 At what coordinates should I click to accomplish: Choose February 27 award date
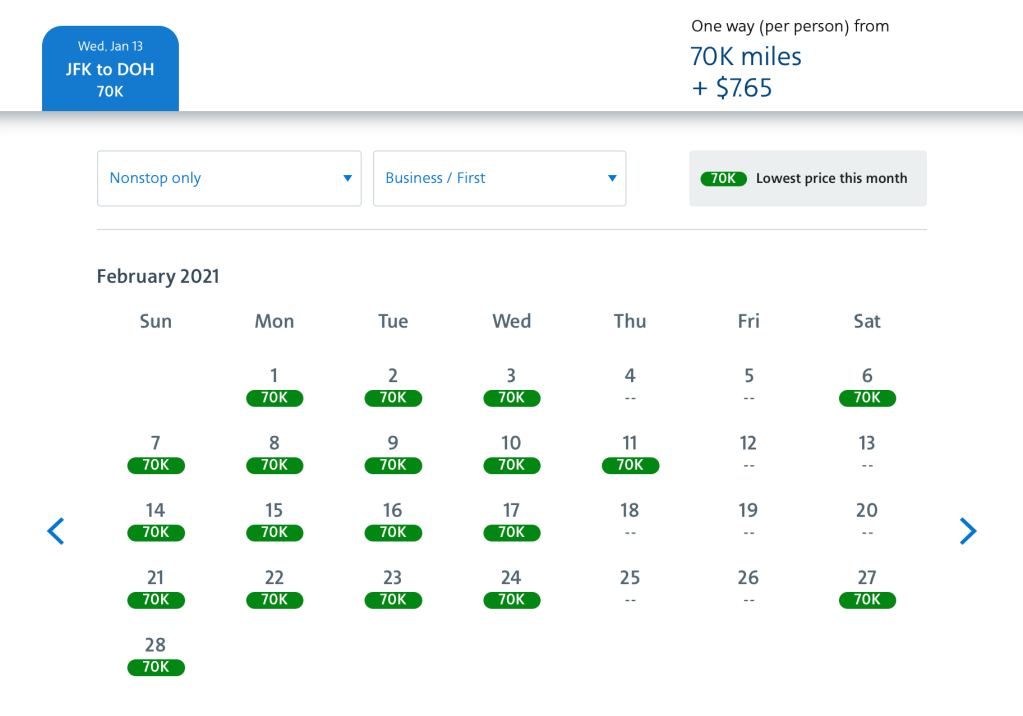click(867, 588)
